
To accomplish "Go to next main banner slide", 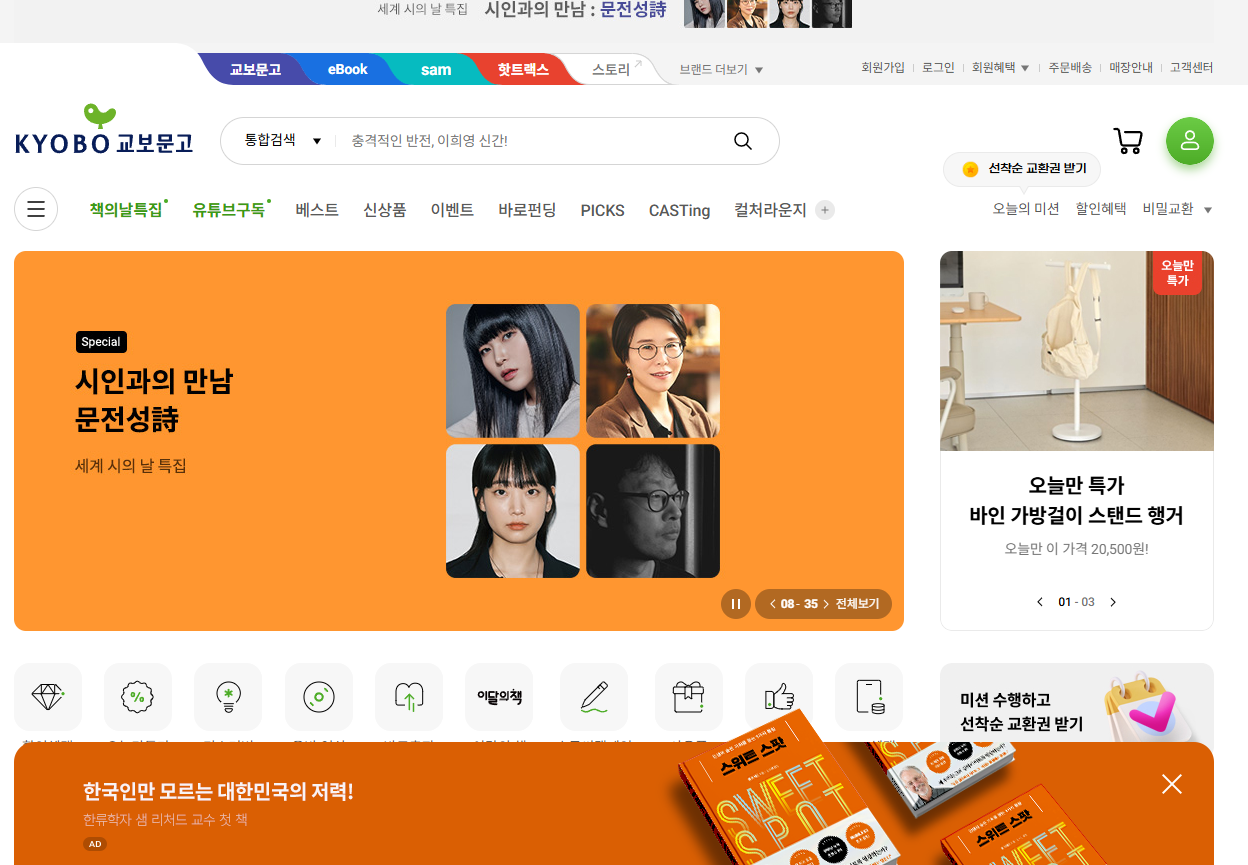I will pyautogui.click(x=826, y=604).
